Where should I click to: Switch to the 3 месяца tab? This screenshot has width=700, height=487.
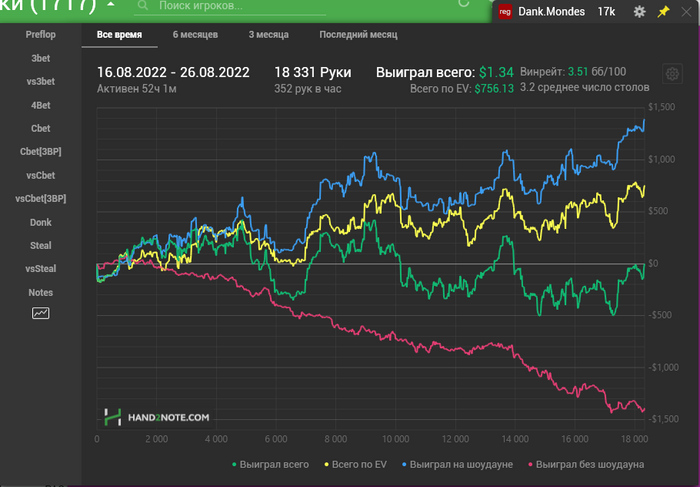pyautogui.click(x=268, y=35)
